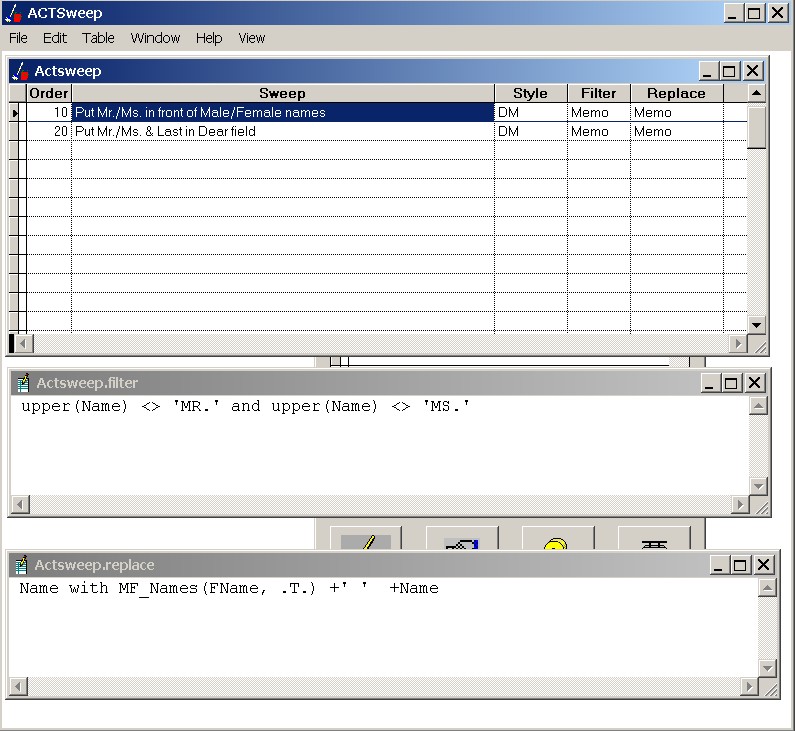Click the DM style cell in order 20 row
This screenshot has height=731, width=795.
pos(530,131)
